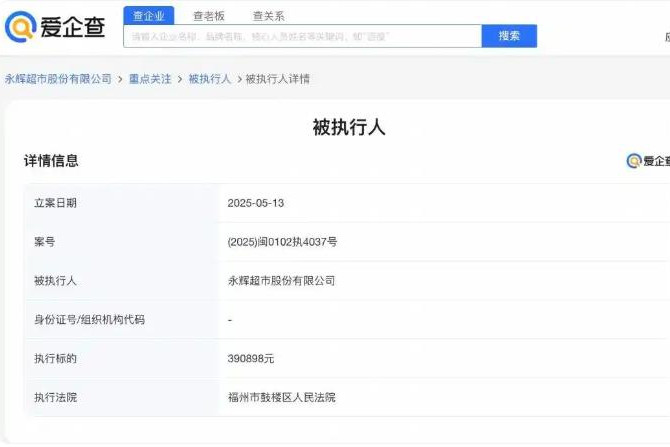
Task: Click the court name 福州市鼓楼区人民法院
Action: click(x=282, y=397)
